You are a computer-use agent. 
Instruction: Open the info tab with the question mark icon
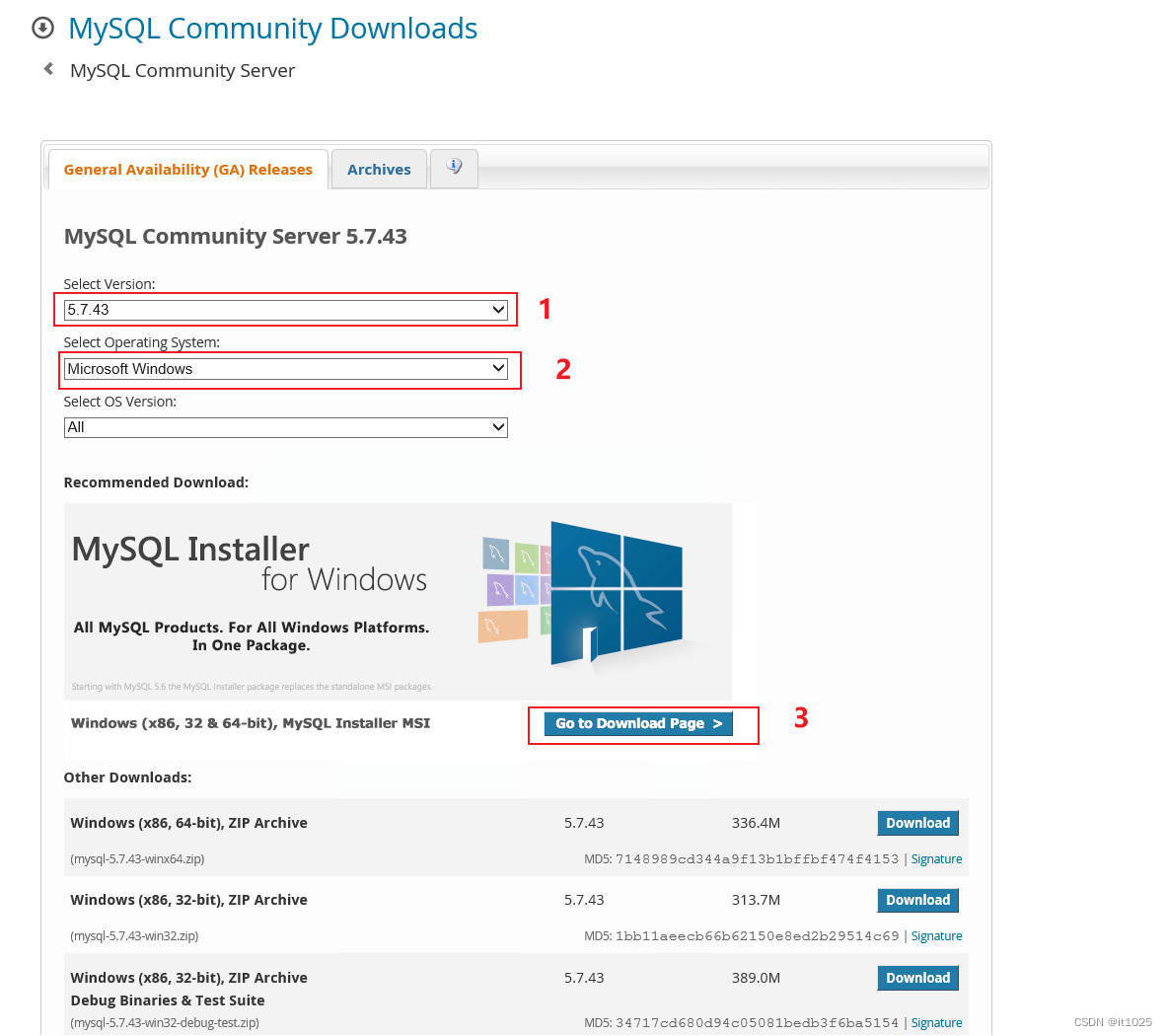pyautogui.click(x=453, y=168)
